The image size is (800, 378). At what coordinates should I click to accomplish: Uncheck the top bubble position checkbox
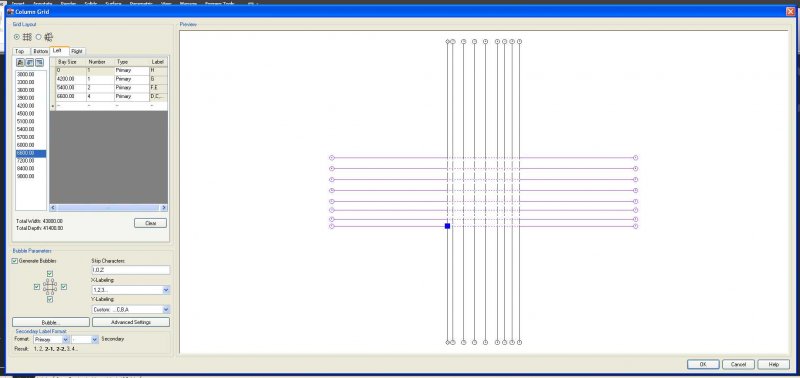coord(50,273)
